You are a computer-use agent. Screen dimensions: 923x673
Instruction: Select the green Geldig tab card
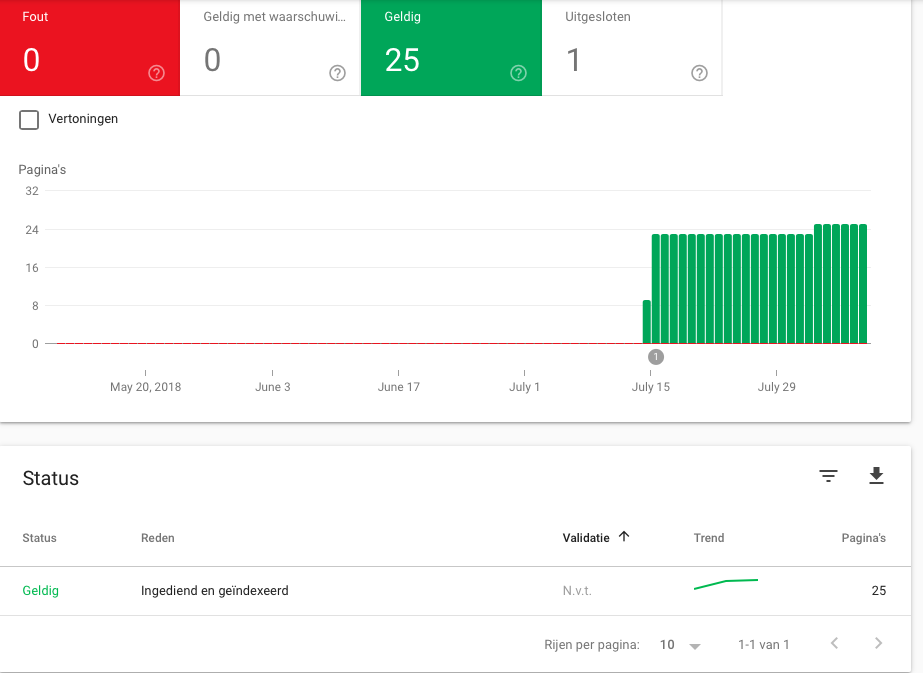point(451,48)
